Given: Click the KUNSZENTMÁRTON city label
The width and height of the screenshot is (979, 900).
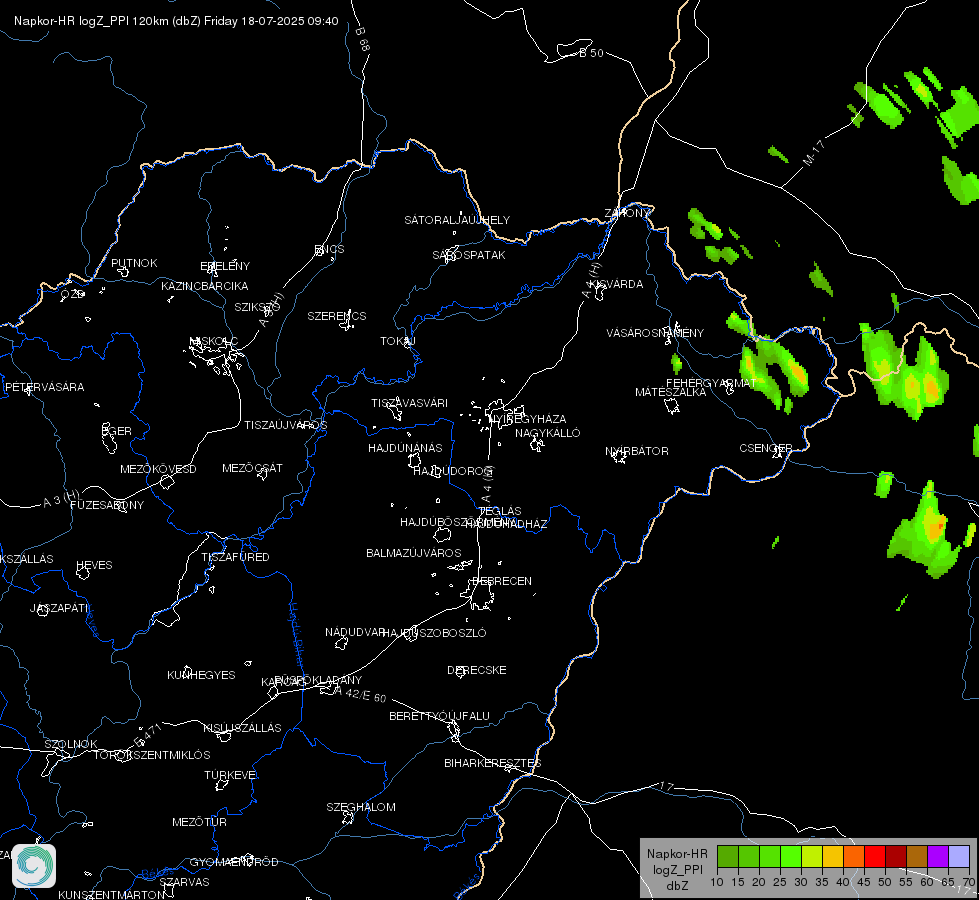Looking at the screenshot, I should [x=112, y=894].
